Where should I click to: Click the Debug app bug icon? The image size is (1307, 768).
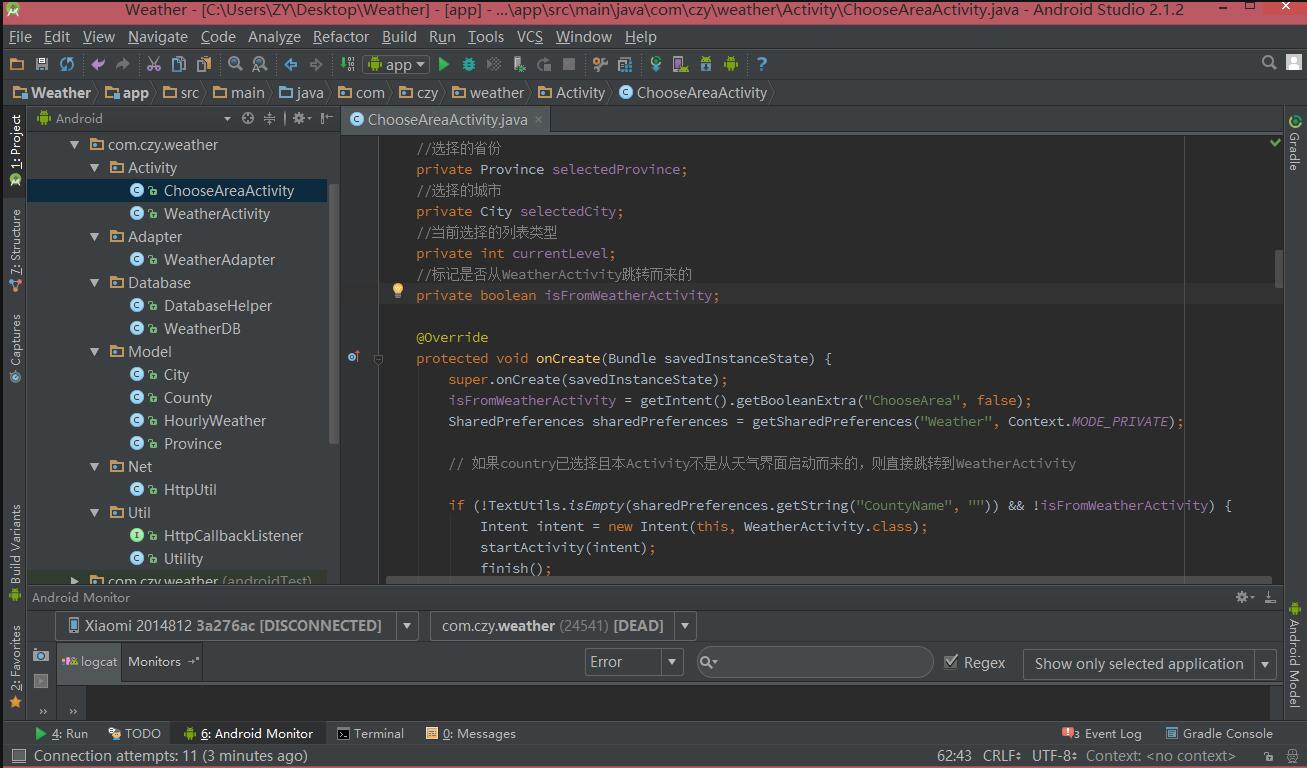point(469,64)
